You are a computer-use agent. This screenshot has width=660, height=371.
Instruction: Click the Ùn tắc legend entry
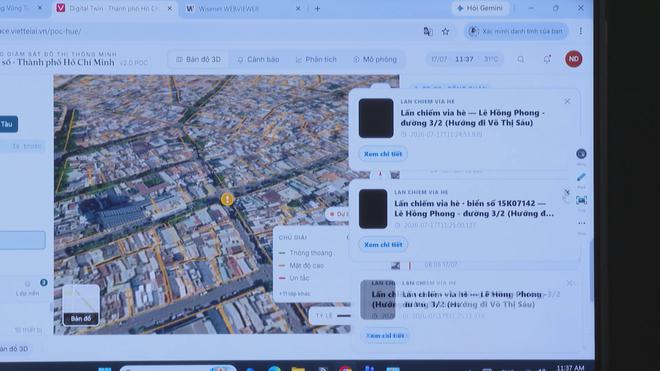(x=294, y=278)
